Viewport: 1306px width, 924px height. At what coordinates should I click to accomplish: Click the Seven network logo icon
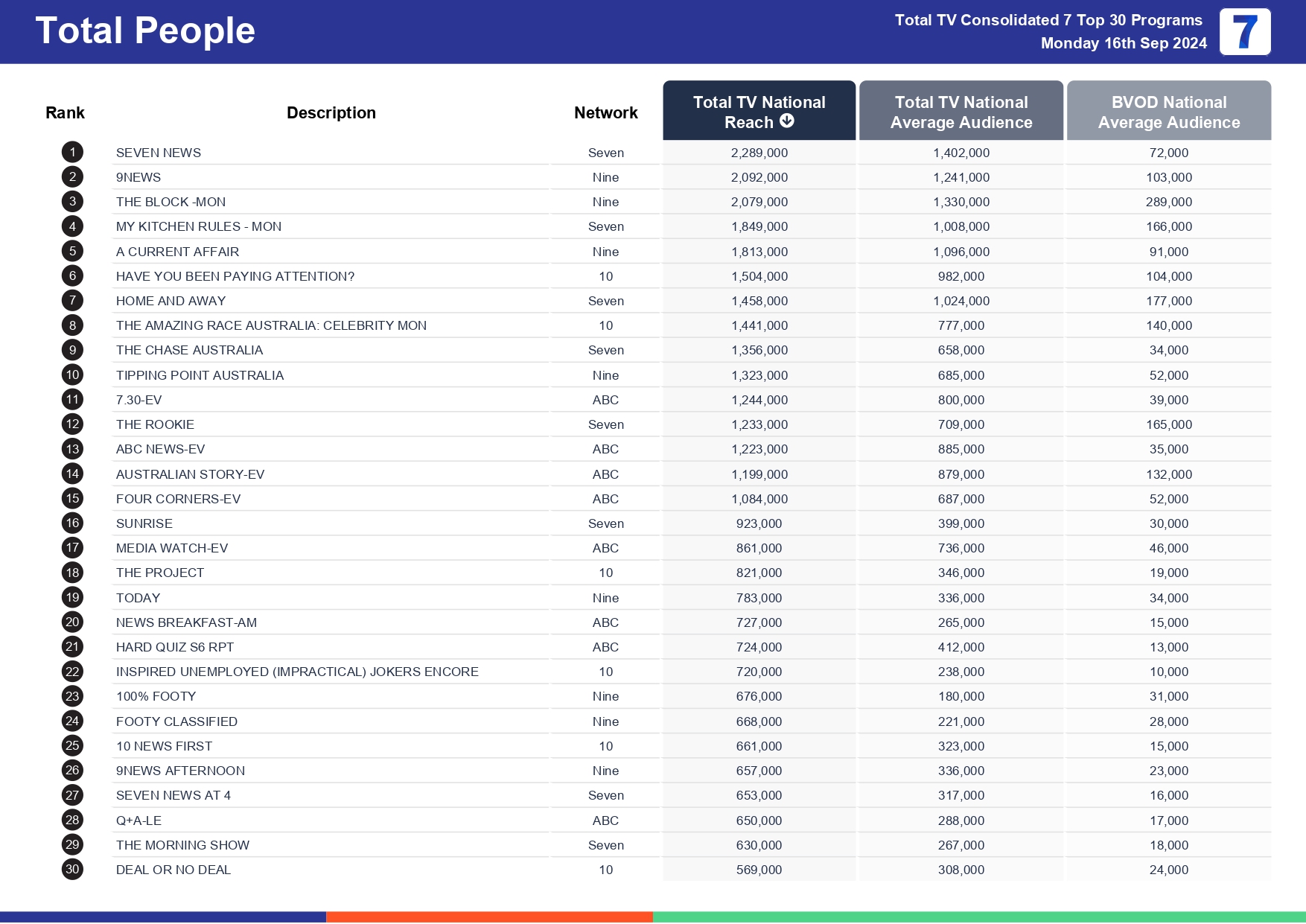(x=1244, y=32)
